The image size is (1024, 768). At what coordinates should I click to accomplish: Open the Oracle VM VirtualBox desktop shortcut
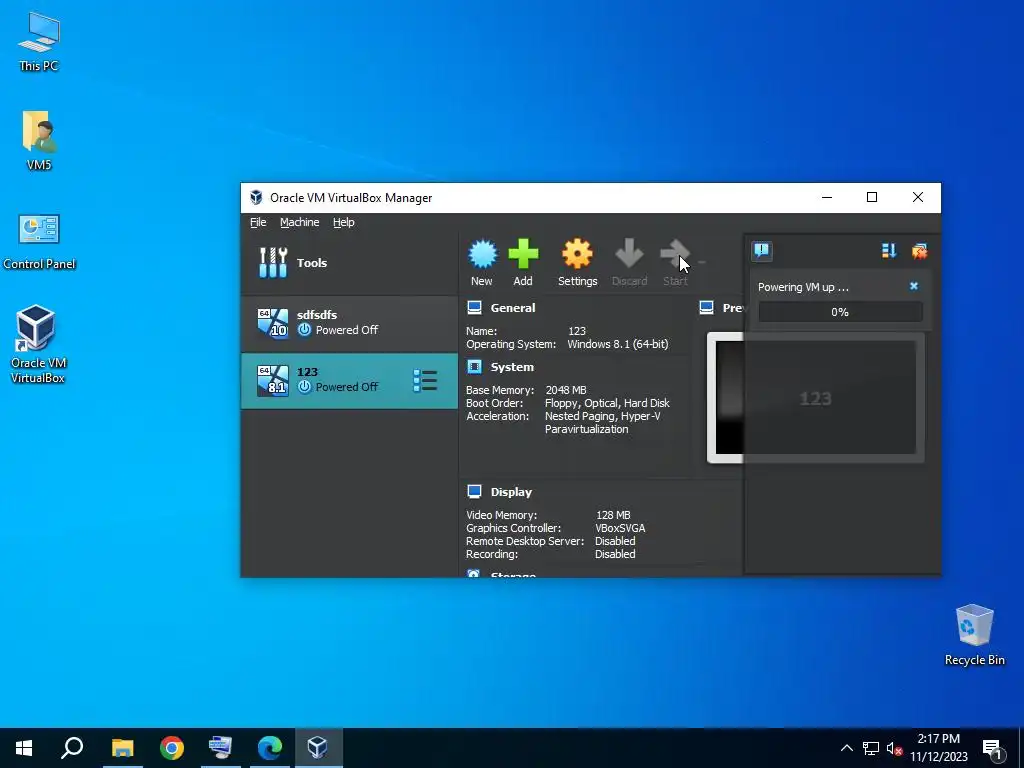[38, 344]
